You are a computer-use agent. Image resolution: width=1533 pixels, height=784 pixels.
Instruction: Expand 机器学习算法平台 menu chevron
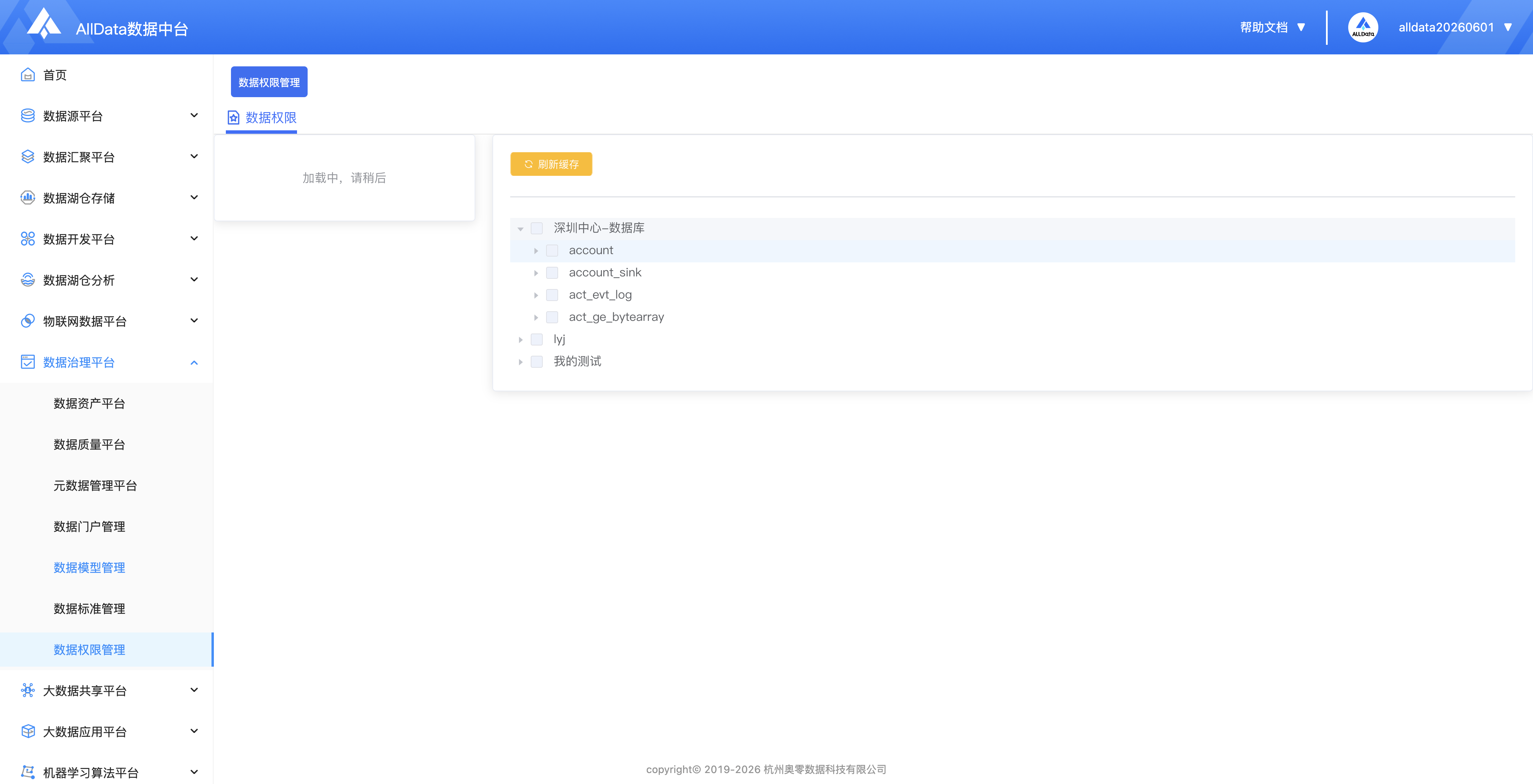(194, 772)
